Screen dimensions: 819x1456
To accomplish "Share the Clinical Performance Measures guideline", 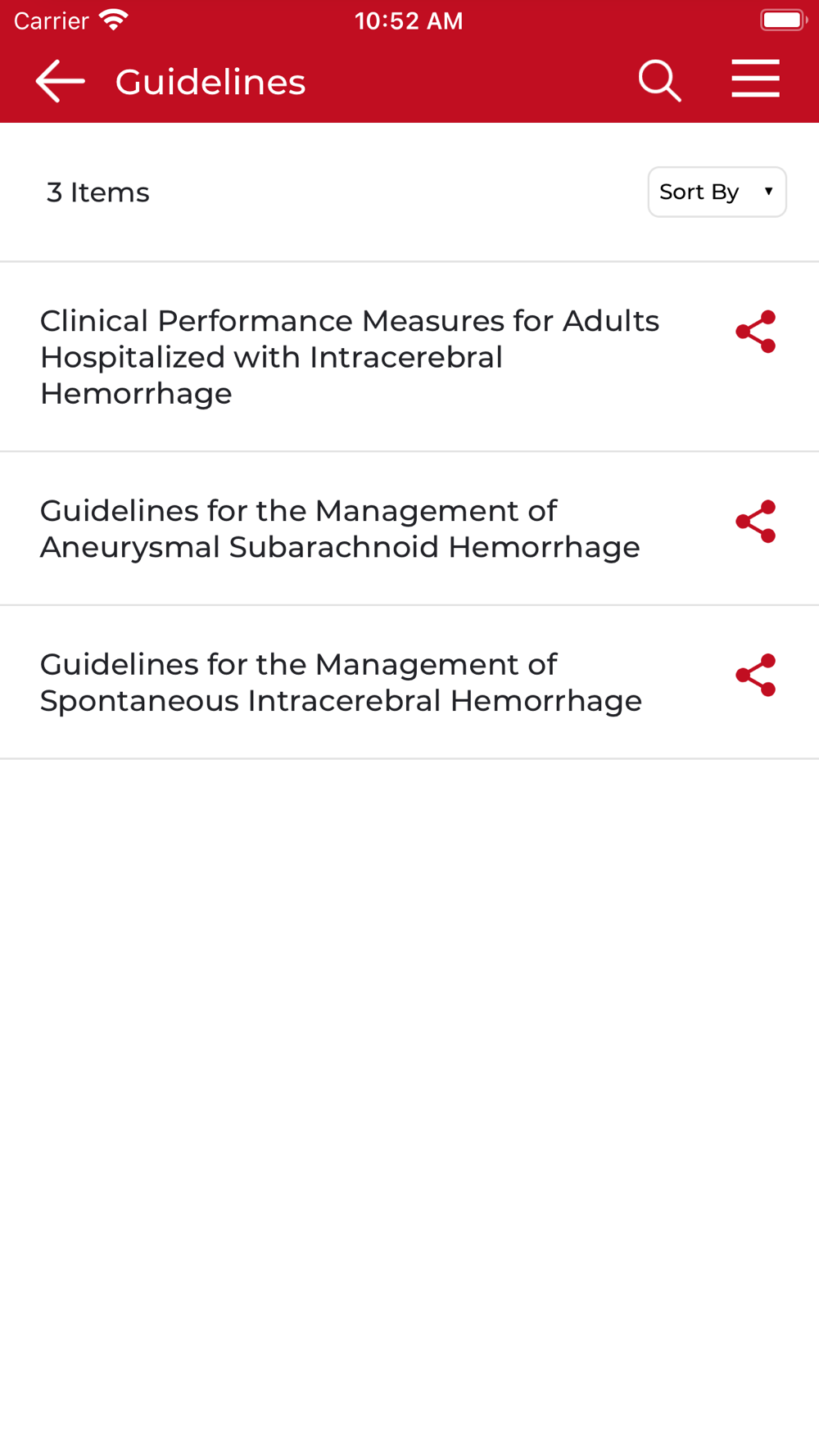I will (755, 332).
